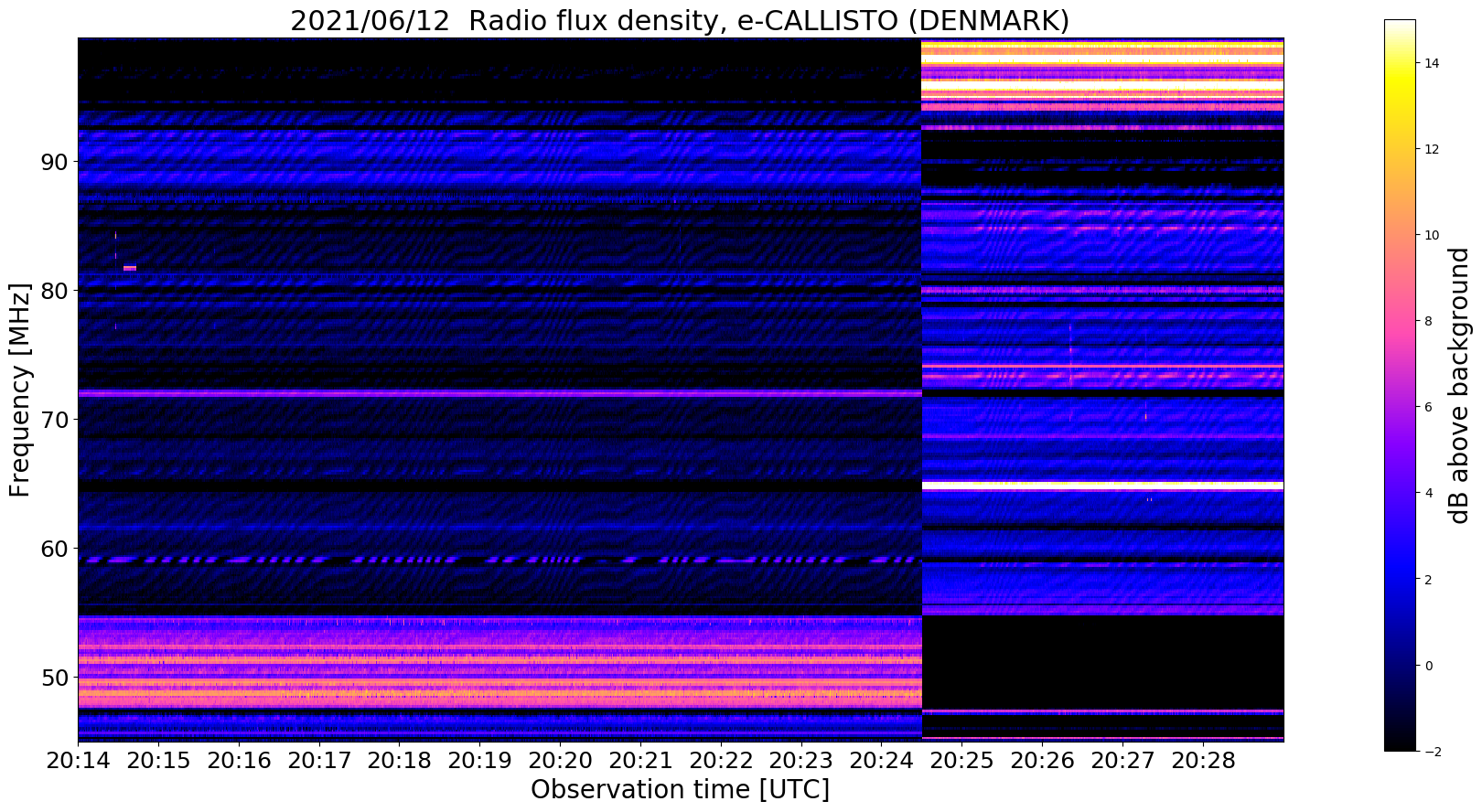Click the colorbar tick label 4

coord(1428,493)
